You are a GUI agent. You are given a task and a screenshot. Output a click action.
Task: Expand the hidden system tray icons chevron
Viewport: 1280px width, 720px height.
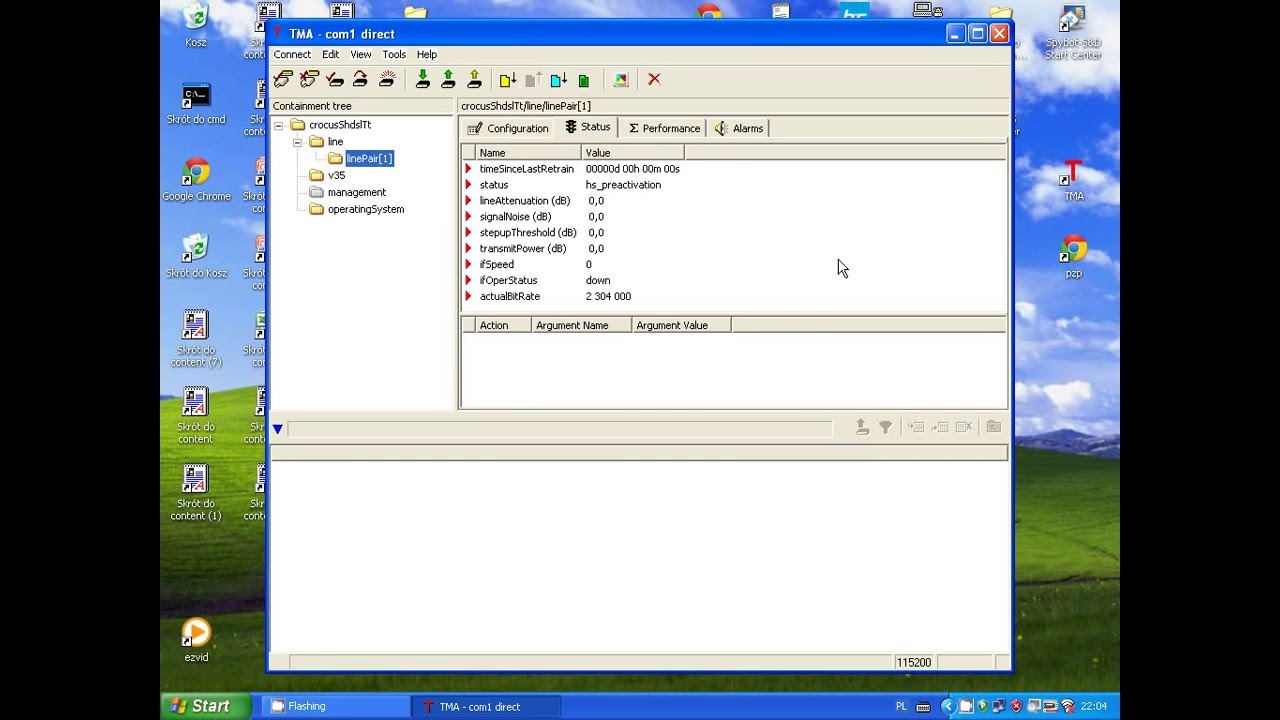tap(948, 706)
